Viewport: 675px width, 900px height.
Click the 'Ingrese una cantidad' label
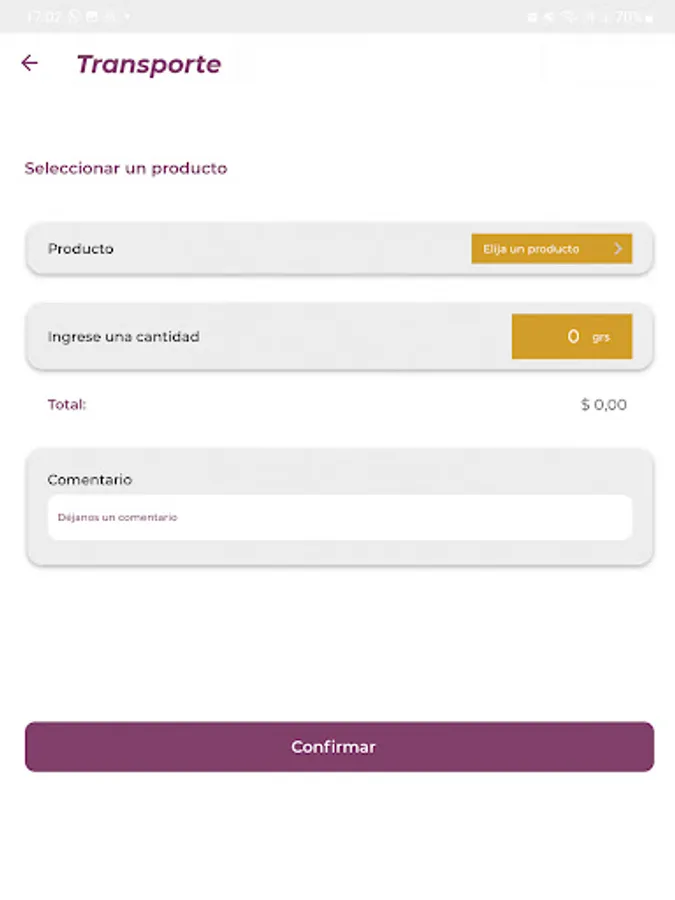[124, 337]
